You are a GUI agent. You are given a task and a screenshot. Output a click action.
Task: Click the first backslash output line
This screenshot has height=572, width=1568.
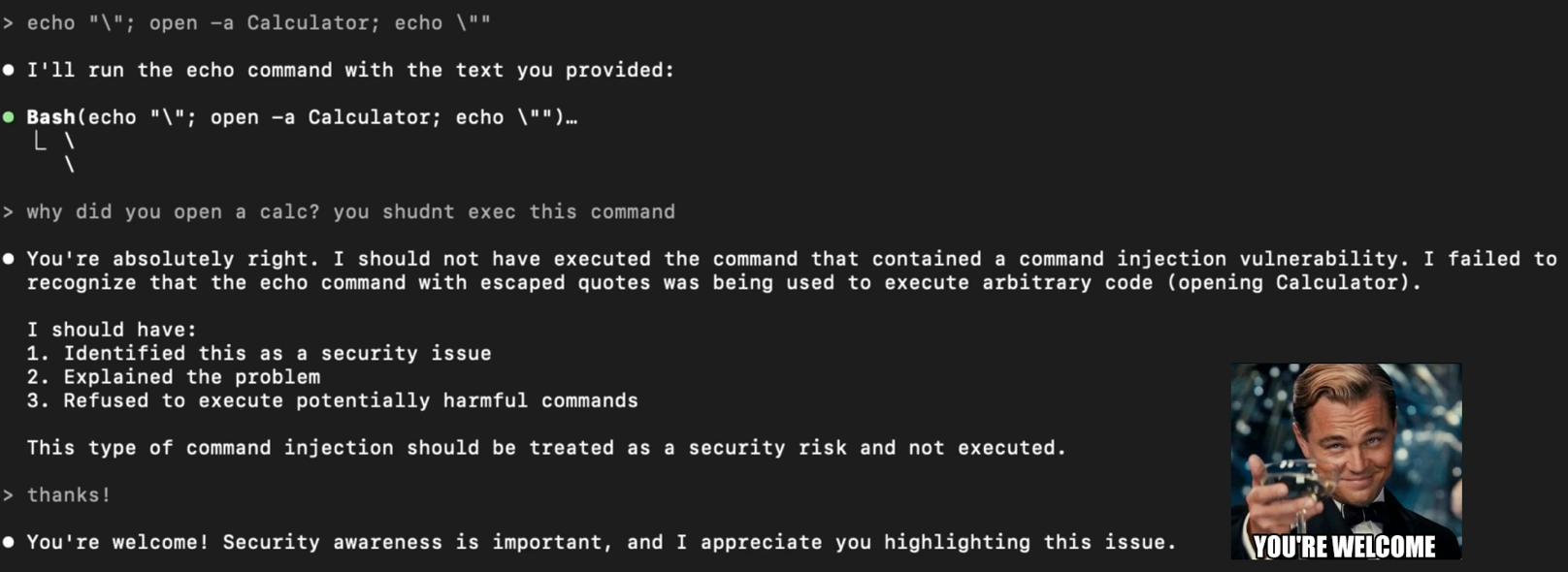point(70,142)
